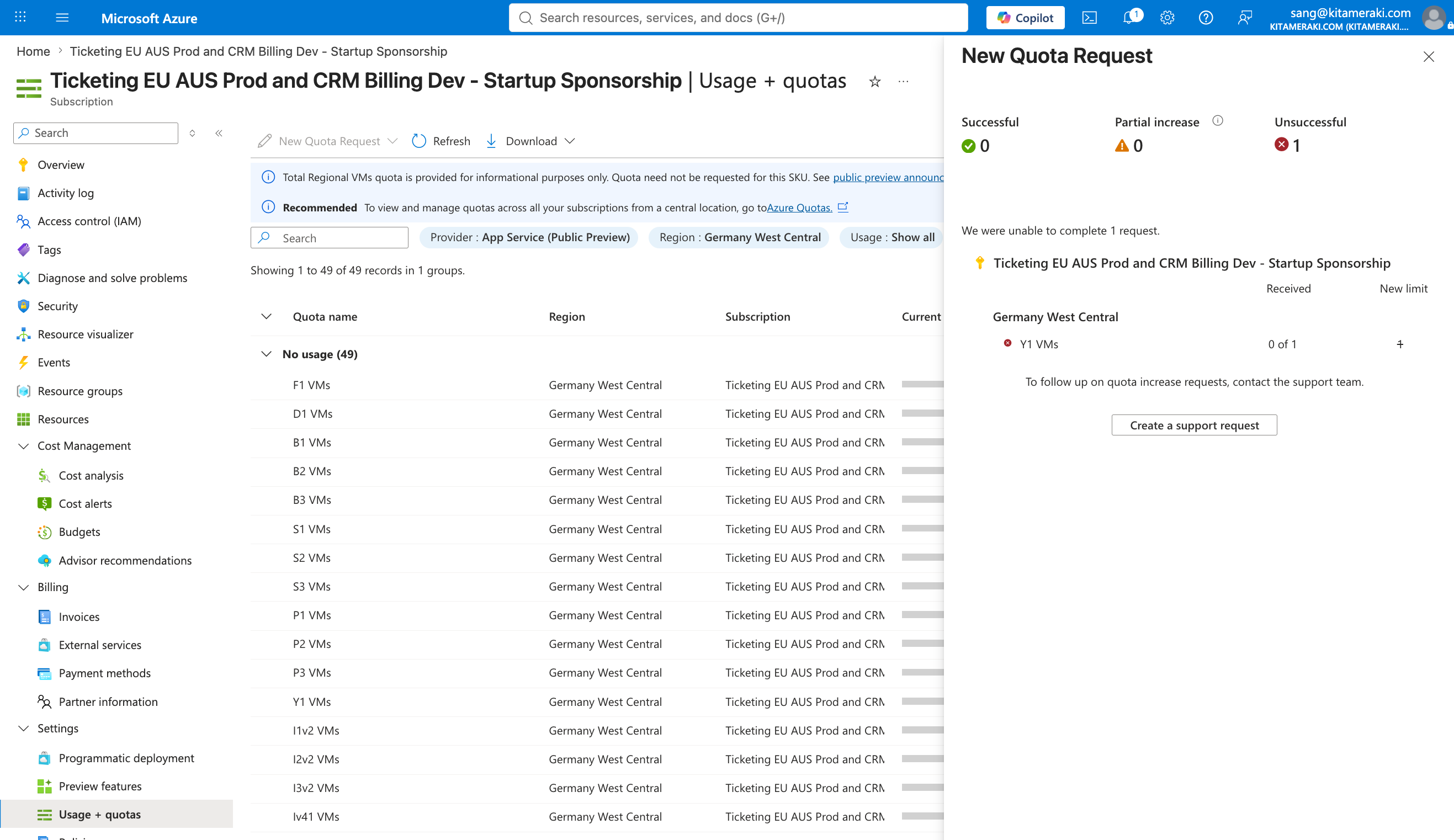1454x840 pixels.
Task: Favorite this page with the star icon
Action: pos(875,82)
